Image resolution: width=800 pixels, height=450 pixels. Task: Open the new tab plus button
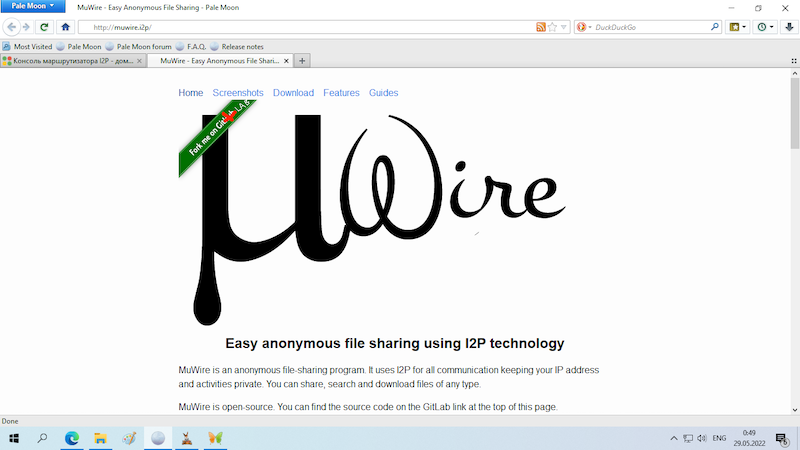click(302, 61)
